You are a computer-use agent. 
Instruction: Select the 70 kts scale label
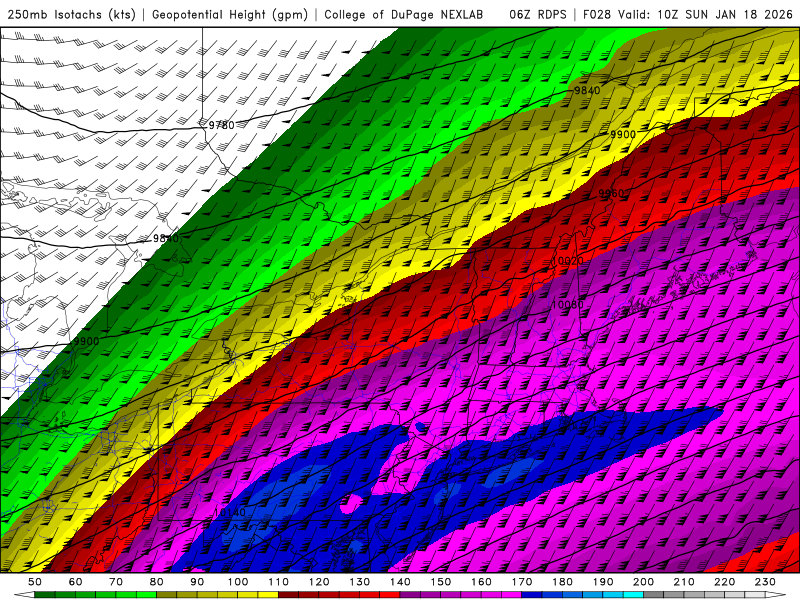(116, 582)
